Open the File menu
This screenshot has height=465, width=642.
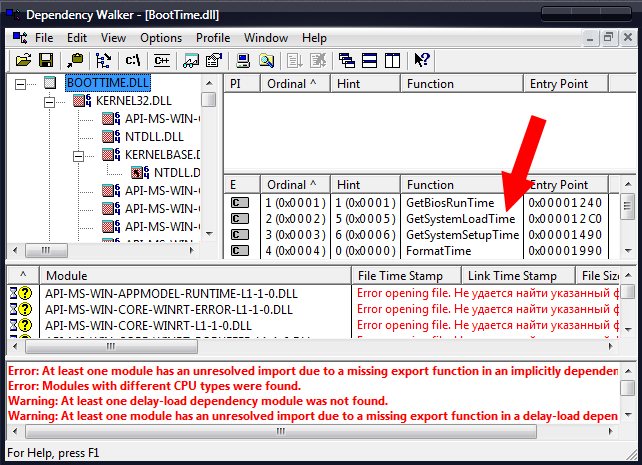tap(44, 38)
